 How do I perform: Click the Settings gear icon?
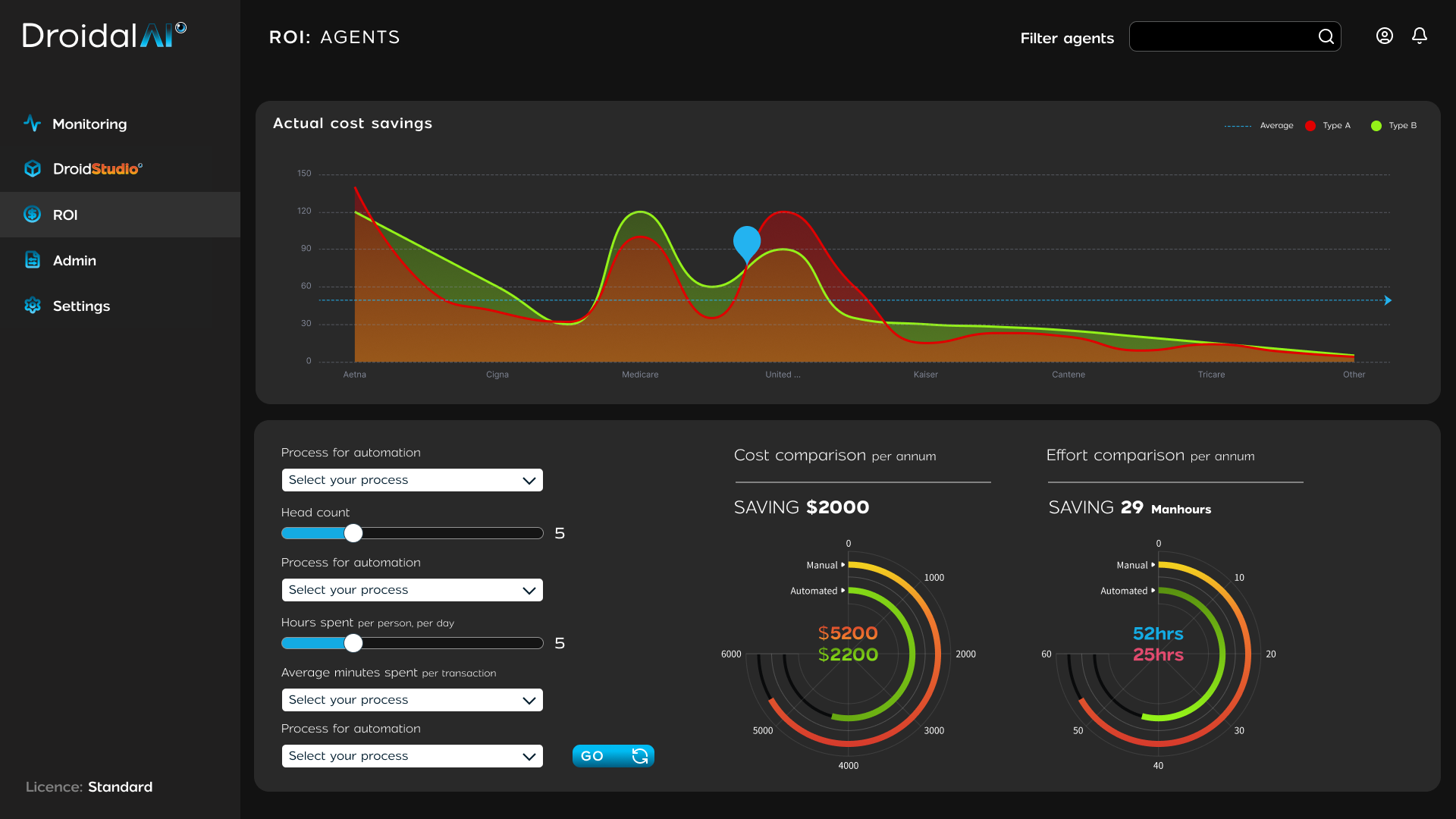click(32, 306)
